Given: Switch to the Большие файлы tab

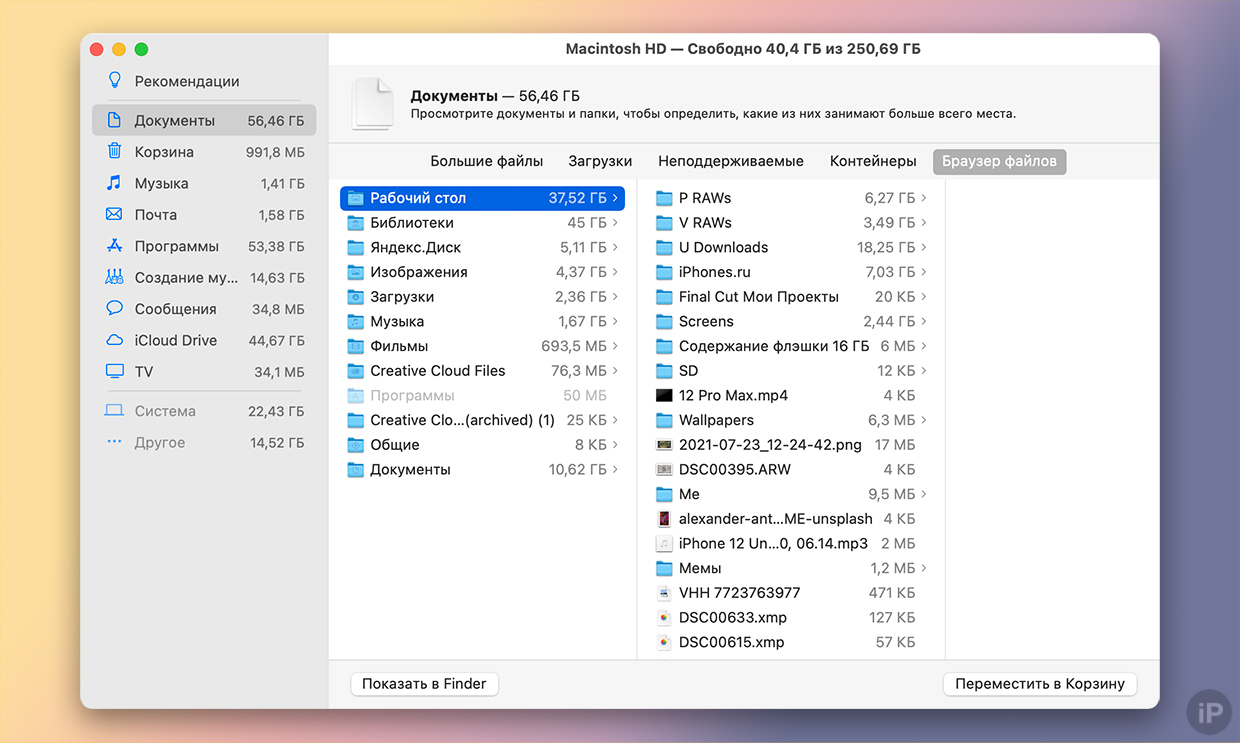Looking at the screenshot, I should [x=486, y=161].
